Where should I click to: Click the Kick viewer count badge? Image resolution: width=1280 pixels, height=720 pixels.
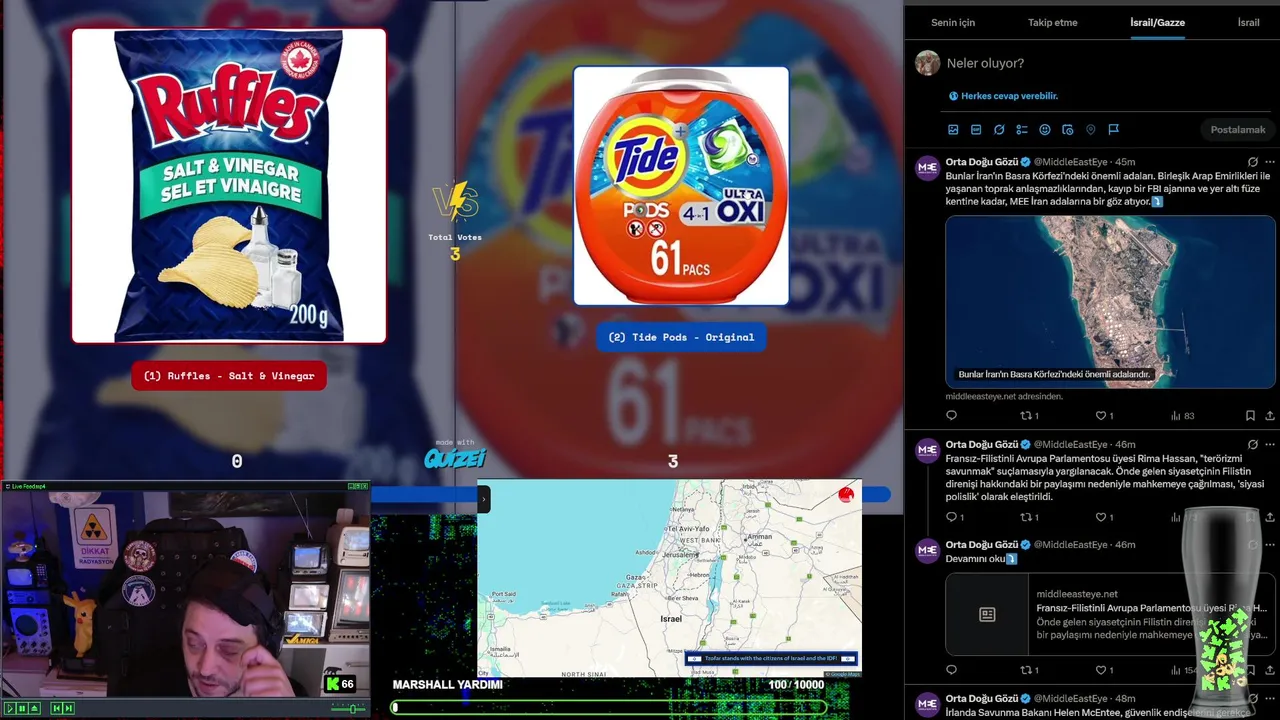(x=340, y=684)
